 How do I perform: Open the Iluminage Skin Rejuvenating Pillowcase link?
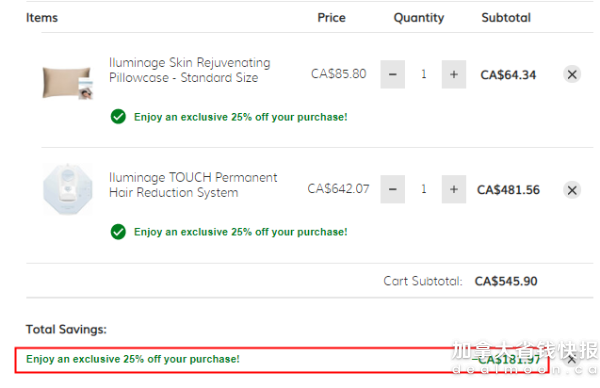click(189, 70)
